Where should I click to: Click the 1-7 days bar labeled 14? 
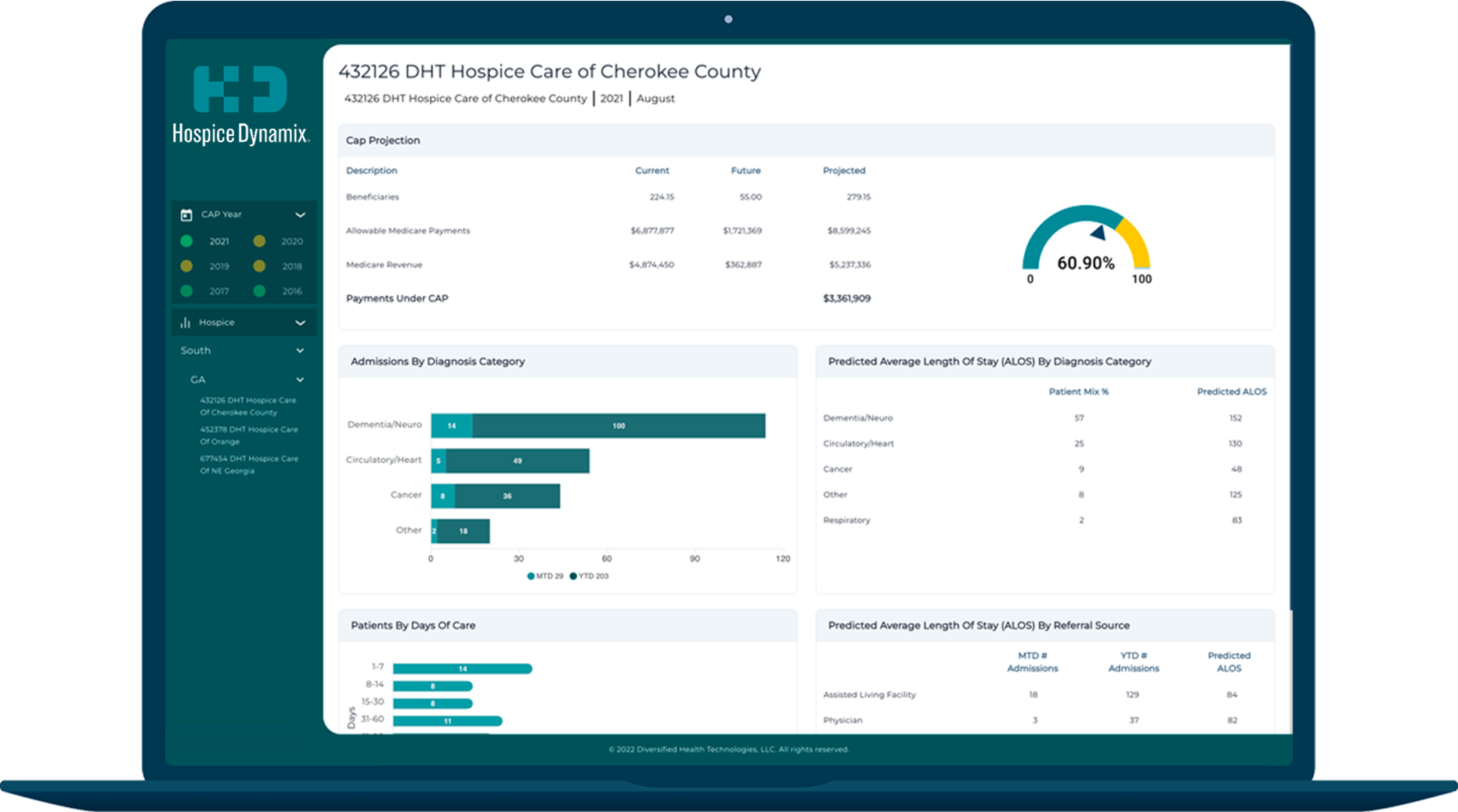click(463, 669)
